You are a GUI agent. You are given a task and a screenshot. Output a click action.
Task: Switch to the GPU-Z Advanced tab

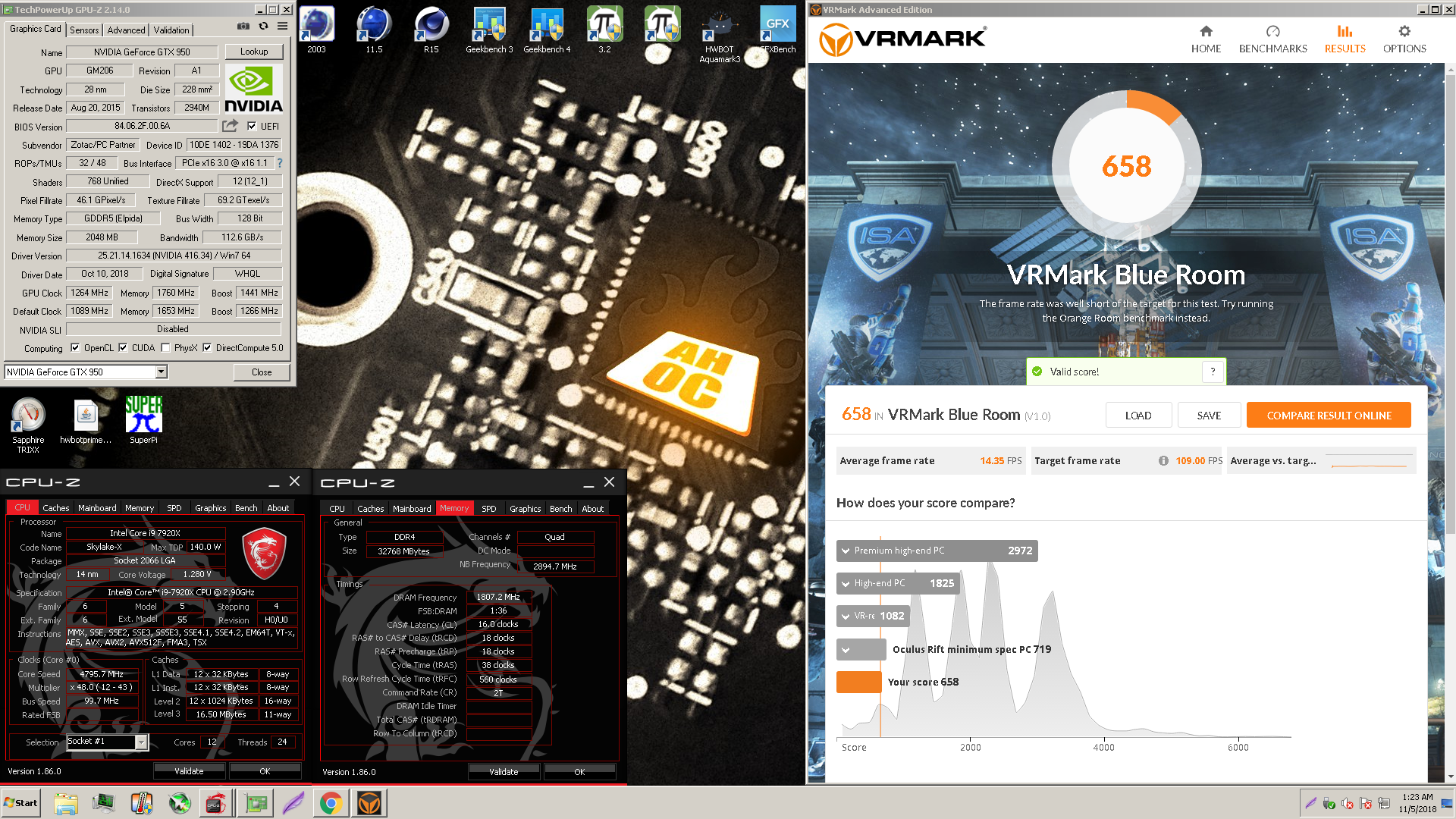(126, 30)
